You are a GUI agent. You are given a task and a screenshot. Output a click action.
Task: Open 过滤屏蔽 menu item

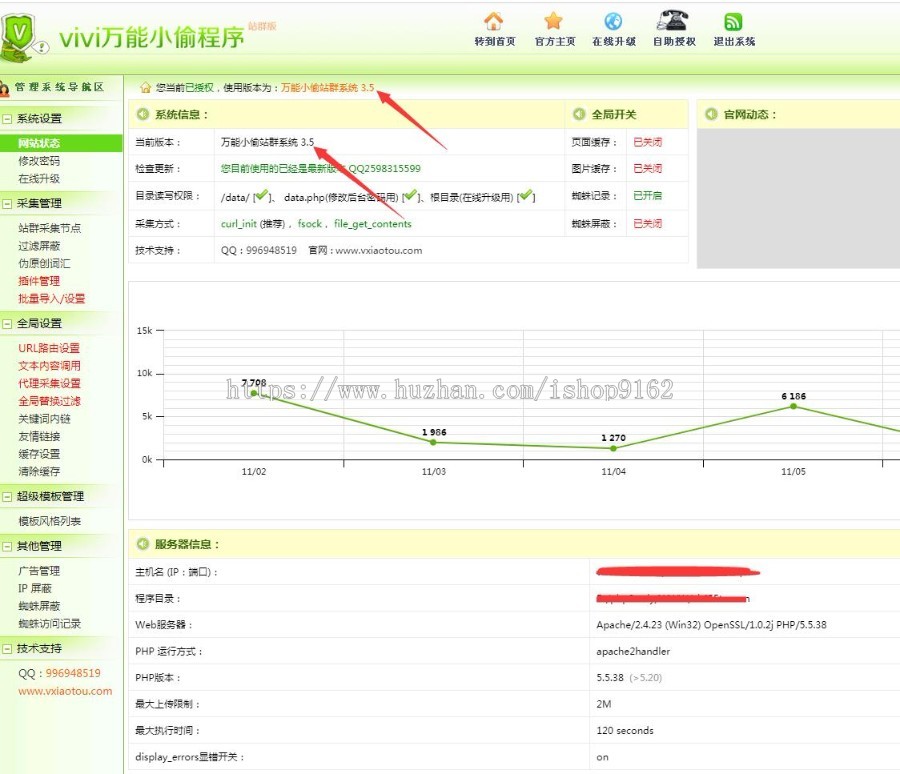click(x=39, y=246)
